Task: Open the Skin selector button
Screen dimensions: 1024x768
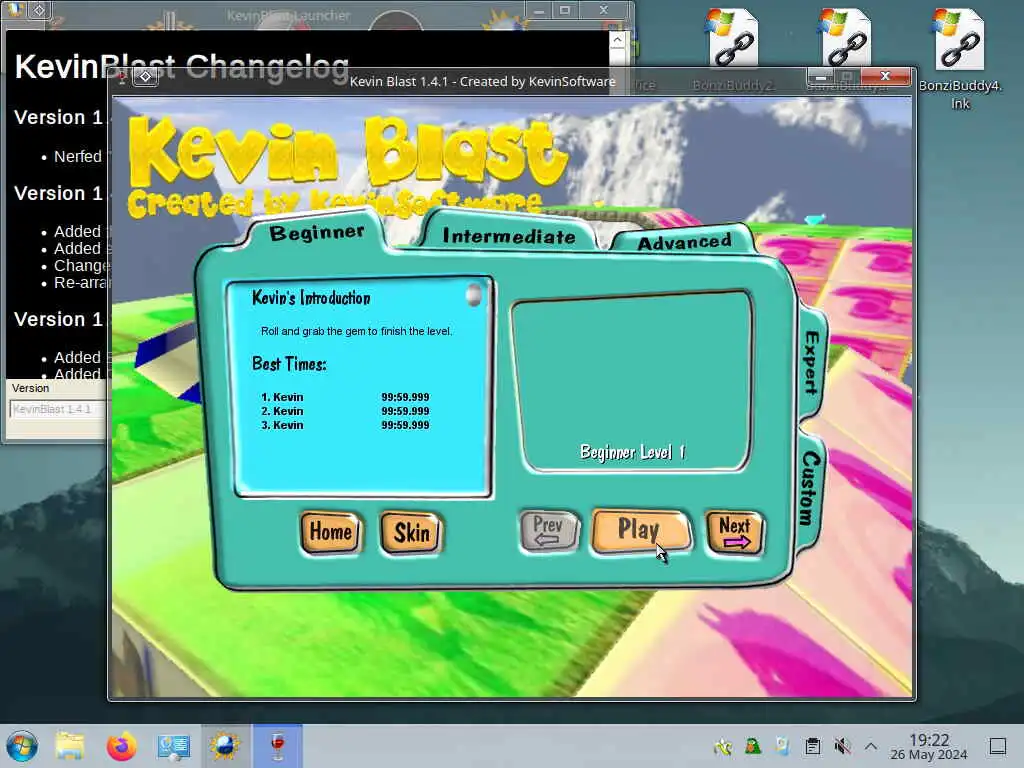Action: [x=411, y=533]
